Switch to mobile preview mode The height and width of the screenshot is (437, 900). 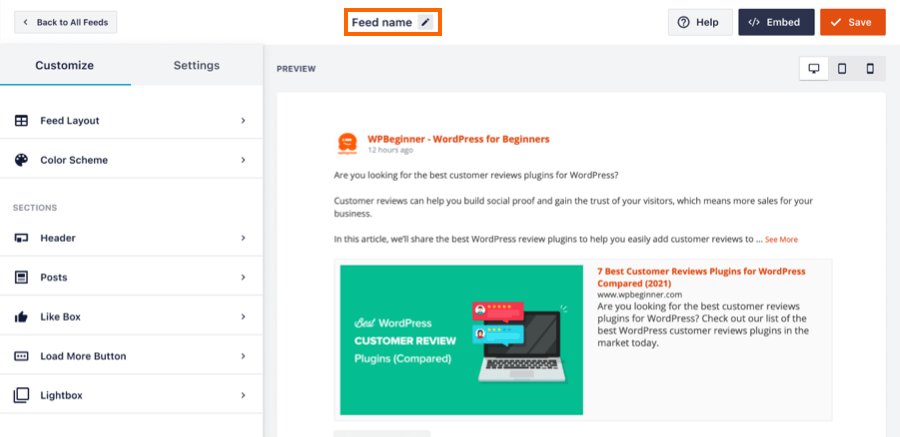coord(870,68)
